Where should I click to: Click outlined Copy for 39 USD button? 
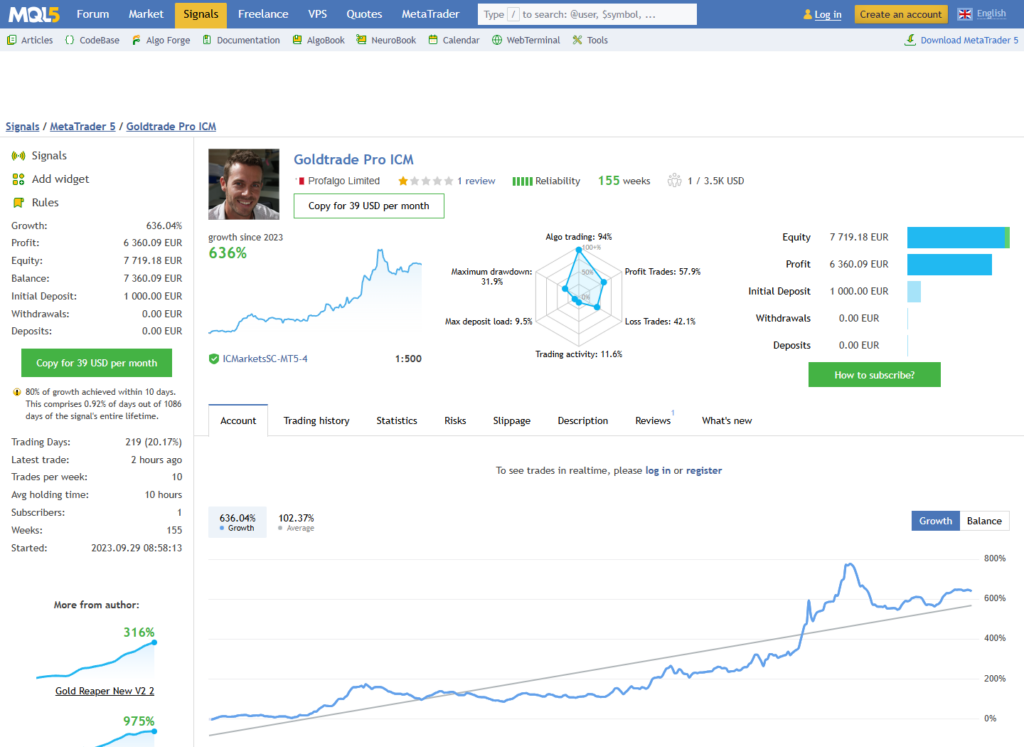(x=369, y=206)
